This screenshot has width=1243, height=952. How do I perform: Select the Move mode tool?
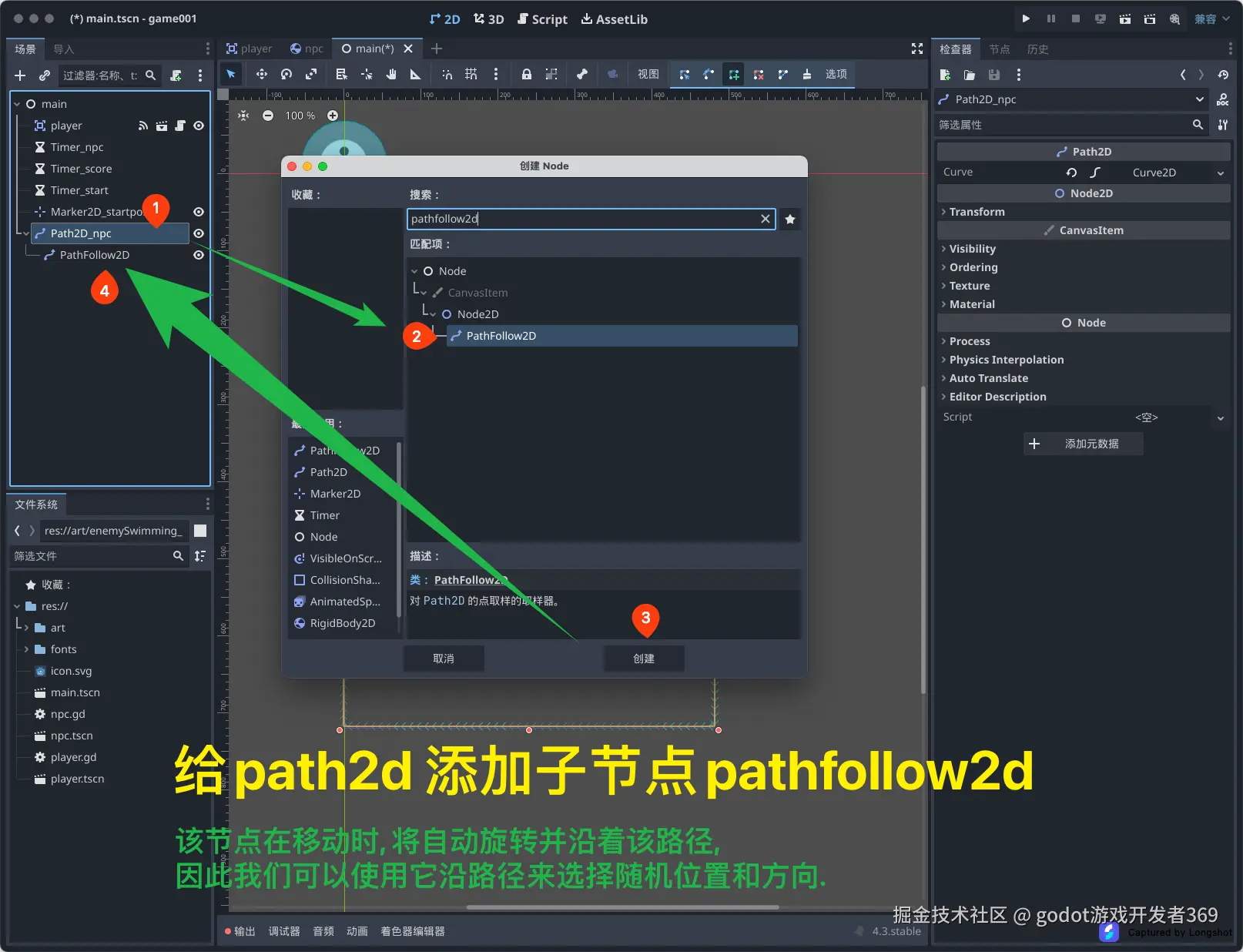pyautogui.click(x=262, y=74)
